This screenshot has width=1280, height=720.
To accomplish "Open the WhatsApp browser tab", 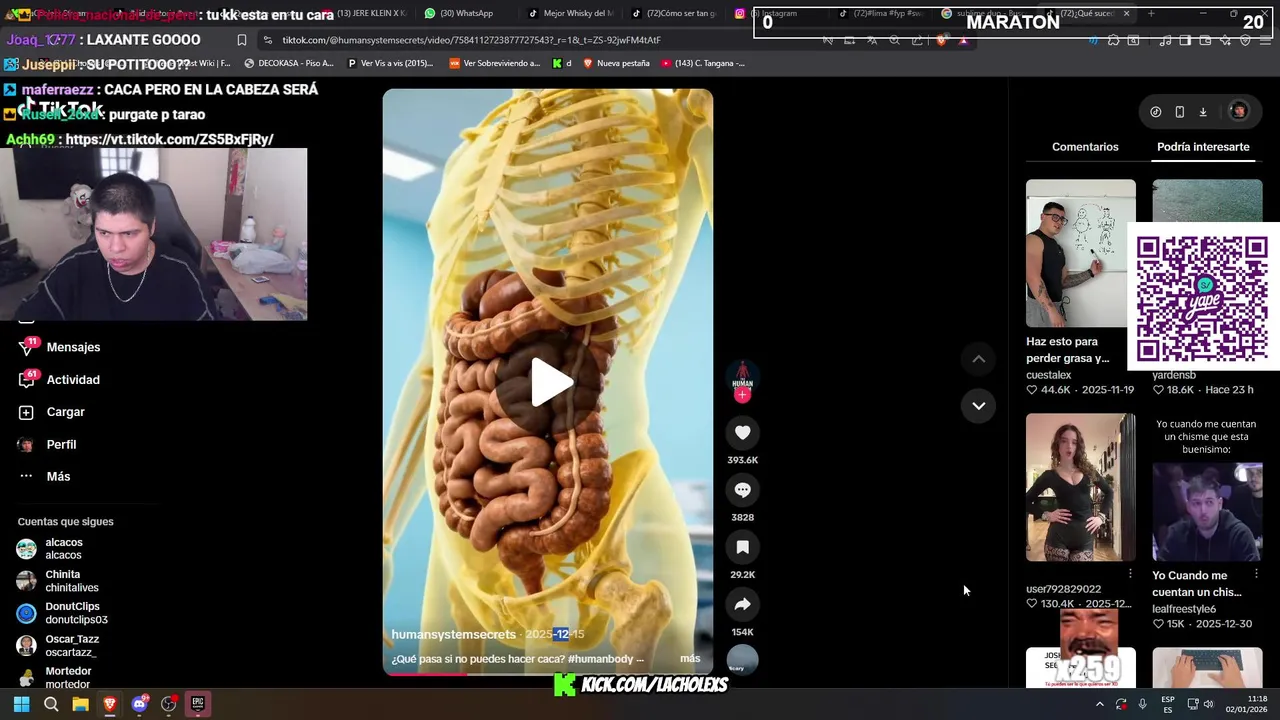I will pyautogui.click(x=460, y=13).
